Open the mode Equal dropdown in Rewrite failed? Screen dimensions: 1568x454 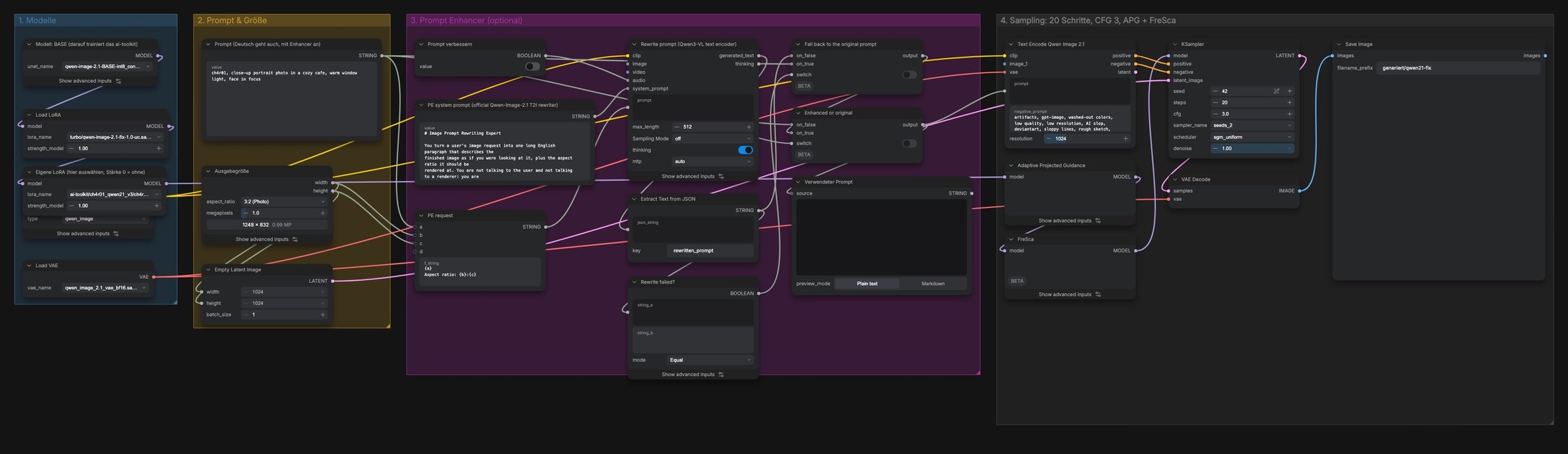click(x=710, y=360)
